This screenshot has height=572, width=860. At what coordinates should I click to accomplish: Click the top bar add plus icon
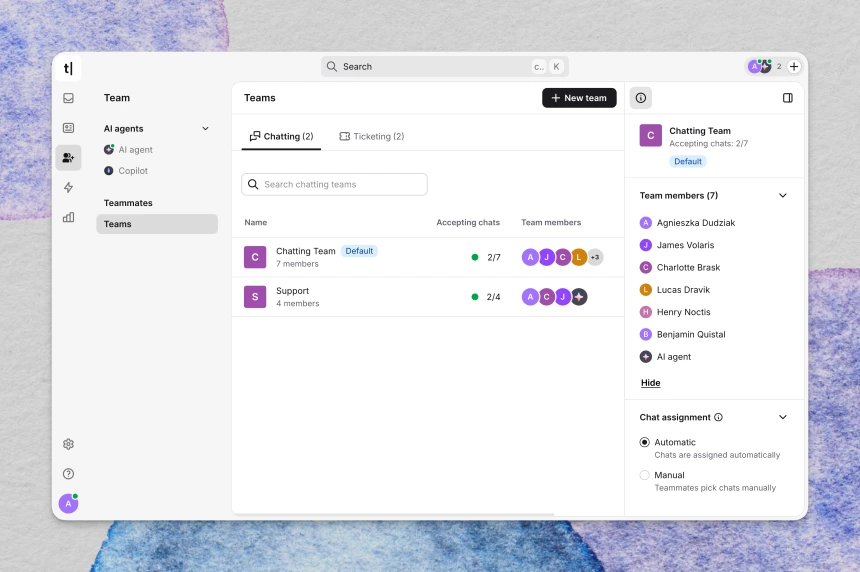(x=794, y=67)
